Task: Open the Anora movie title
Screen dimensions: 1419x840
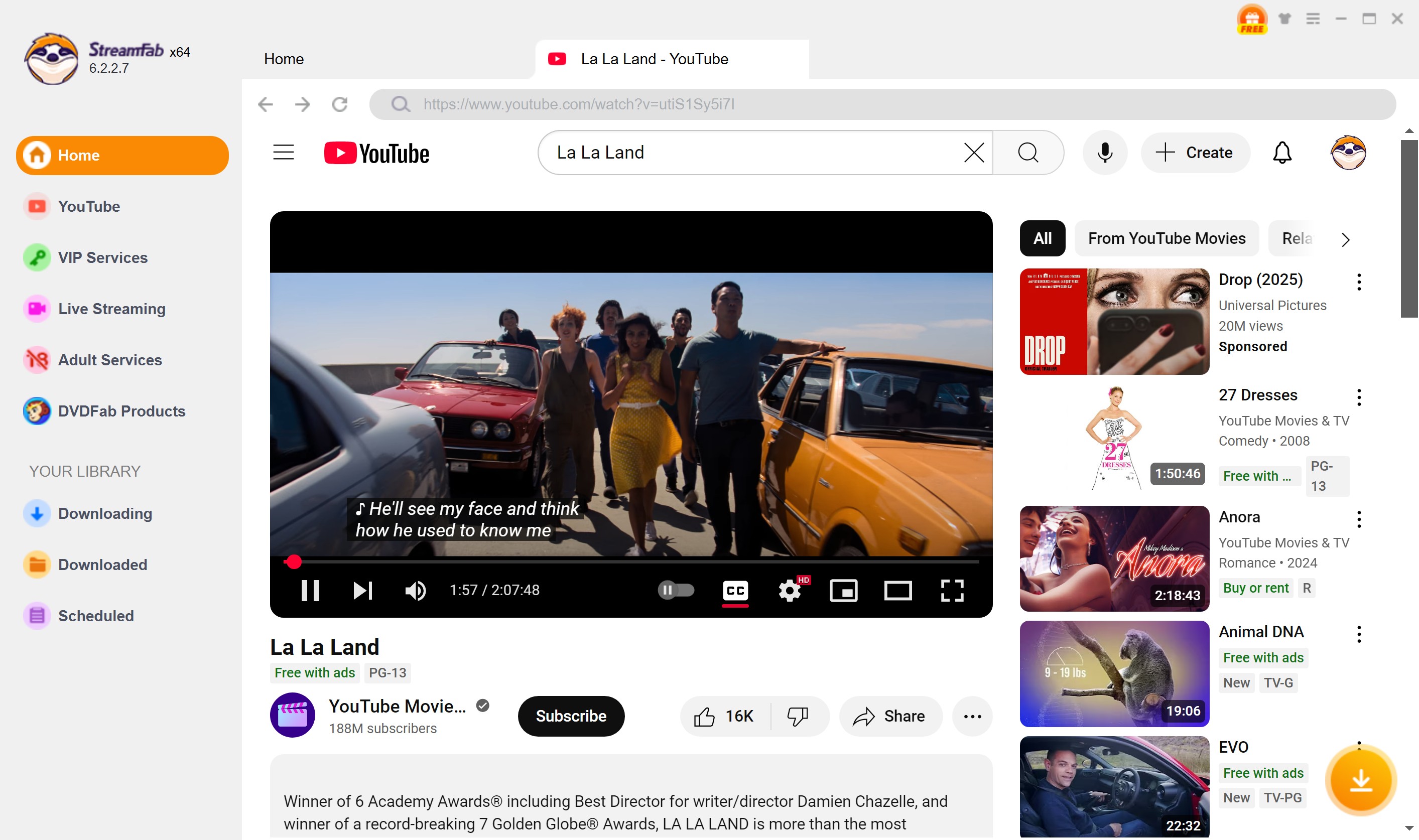Action: coord(1239,517)
